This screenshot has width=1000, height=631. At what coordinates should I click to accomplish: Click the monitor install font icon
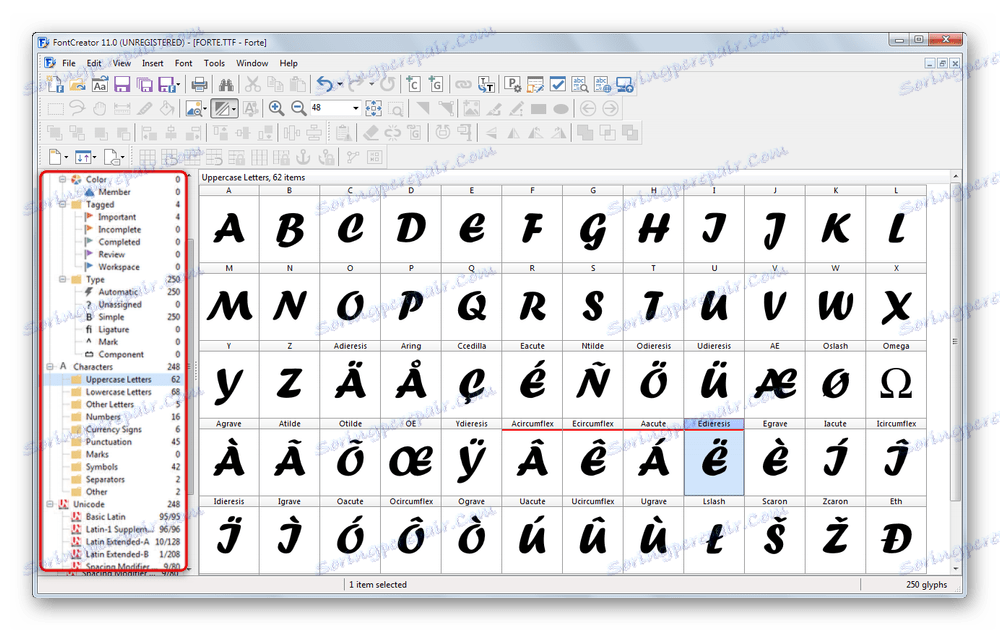click(624, 84)
